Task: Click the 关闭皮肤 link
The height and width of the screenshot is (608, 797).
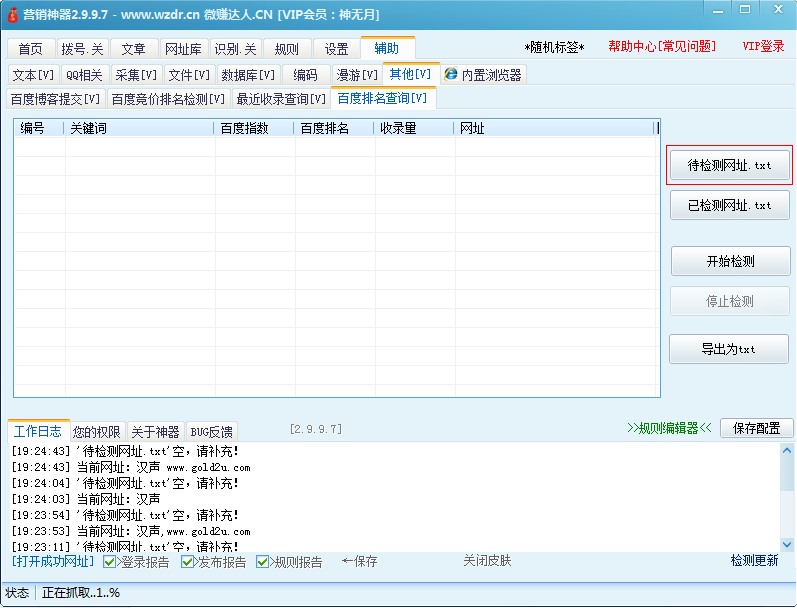Action: (x=487, y=561)
